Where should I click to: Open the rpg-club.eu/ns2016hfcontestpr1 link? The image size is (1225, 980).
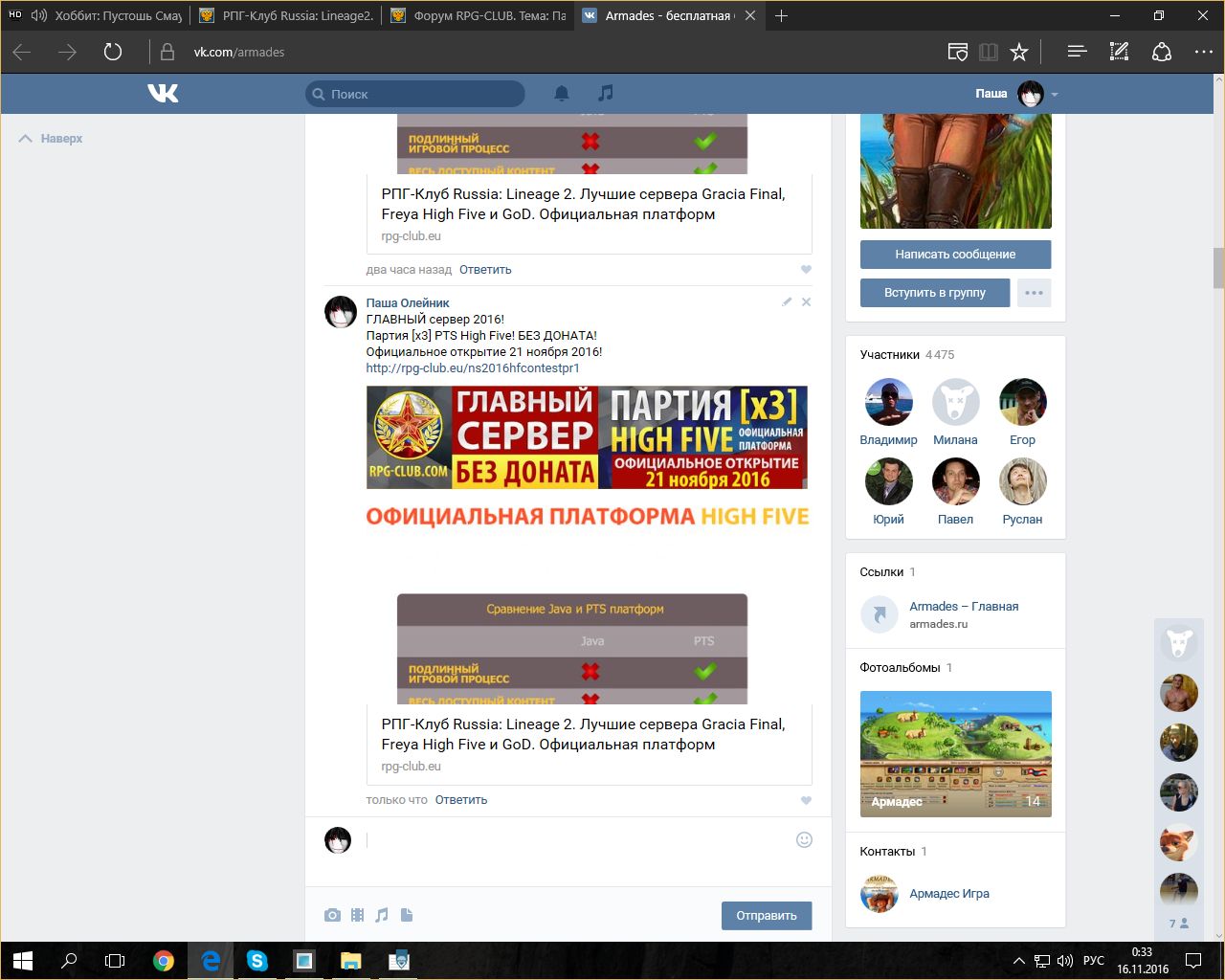[x=473, y=368]
